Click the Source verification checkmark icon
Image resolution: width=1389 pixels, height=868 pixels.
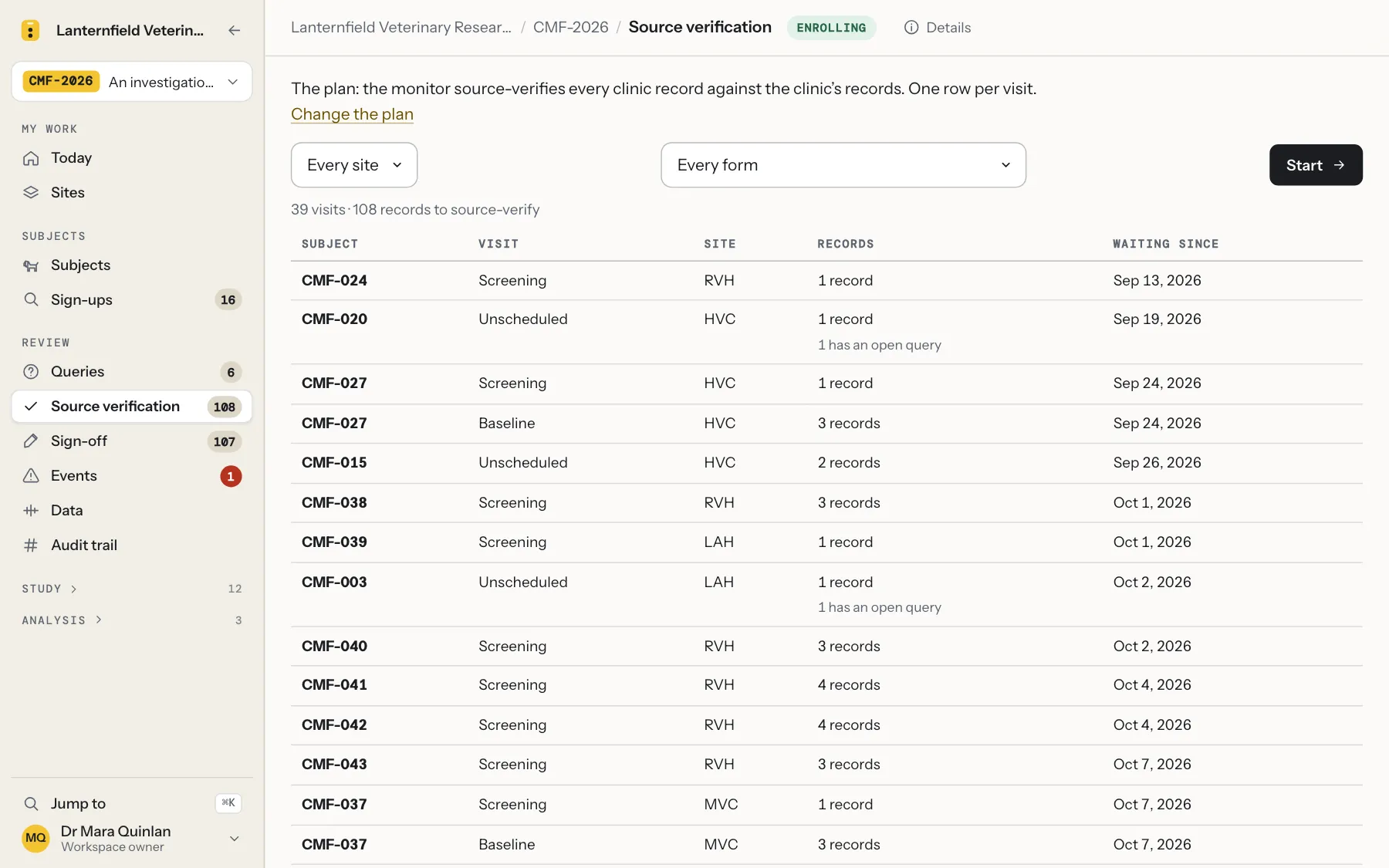(31, 407)
